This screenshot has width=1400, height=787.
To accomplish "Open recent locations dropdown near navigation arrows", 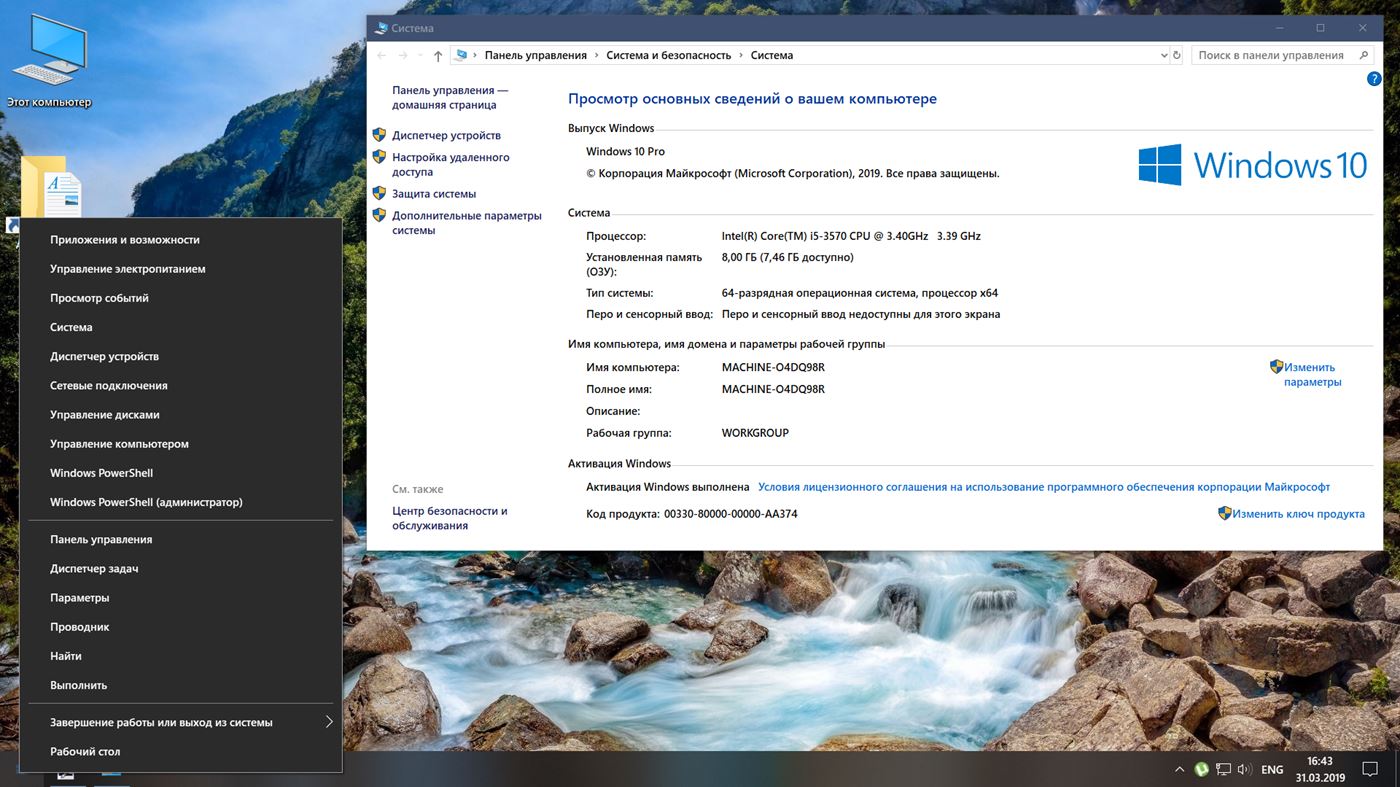I will (420, 56).
